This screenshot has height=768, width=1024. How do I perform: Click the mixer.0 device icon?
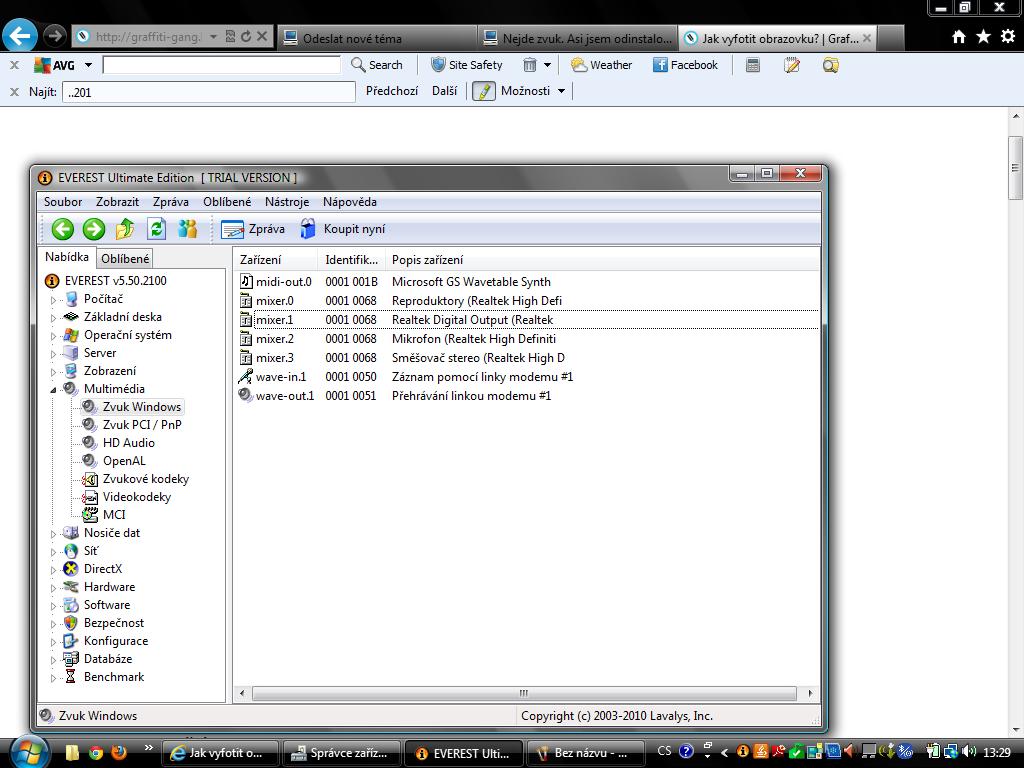246,300
